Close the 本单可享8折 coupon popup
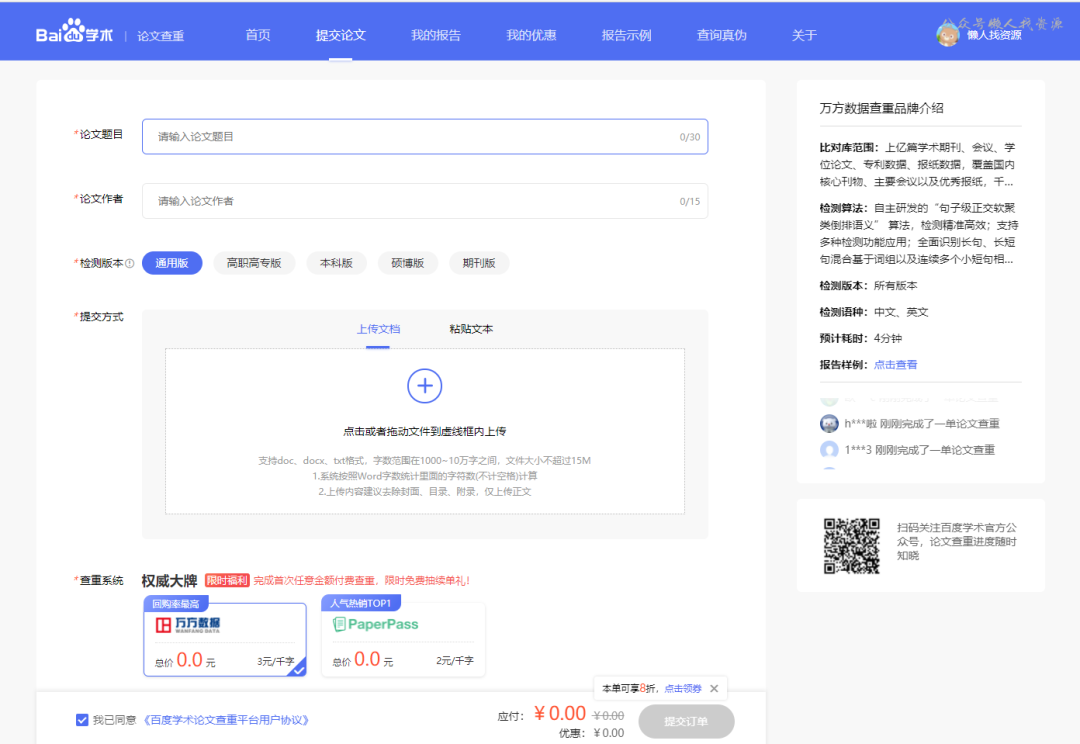 tap(714, 688)
